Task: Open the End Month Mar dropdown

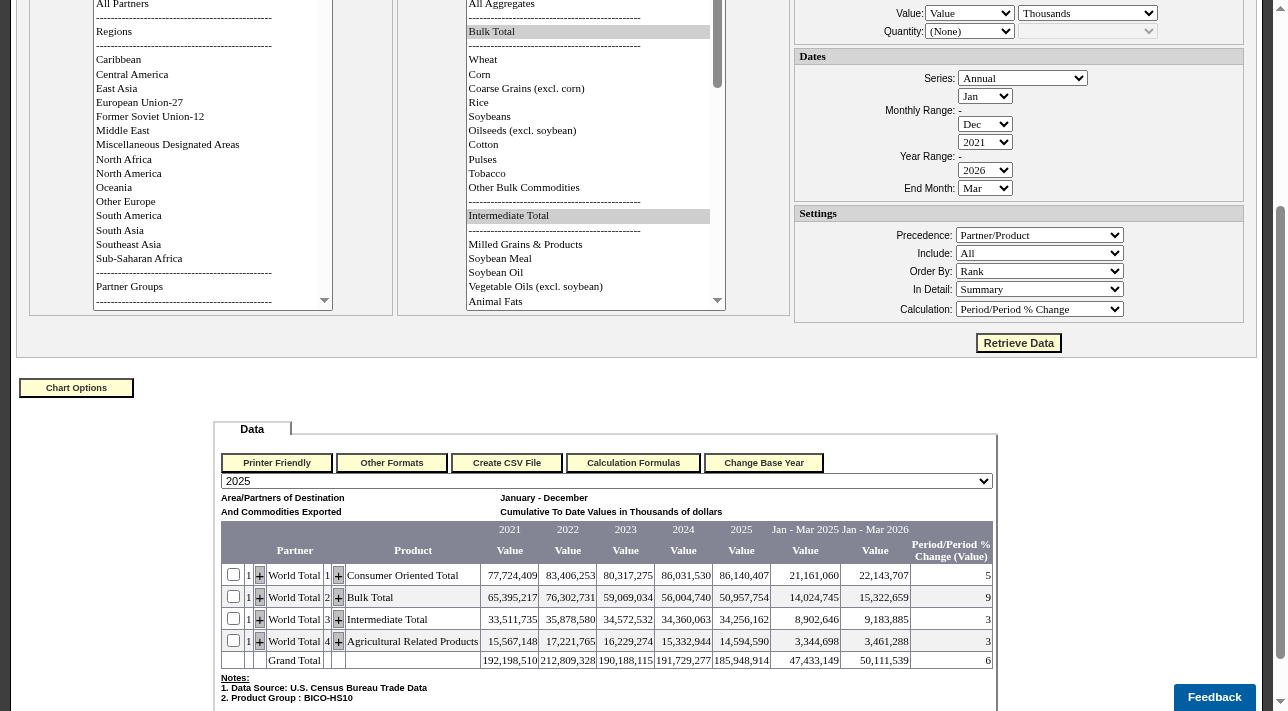Action: [985, 188]
